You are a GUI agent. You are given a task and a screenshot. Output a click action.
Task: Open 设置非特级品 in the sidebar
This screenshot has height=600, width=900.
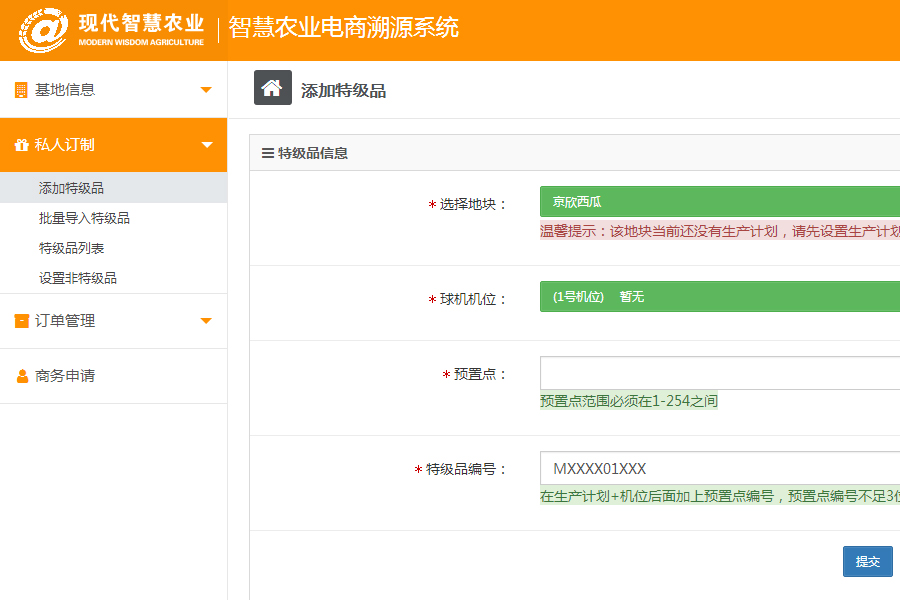point(78,278)
